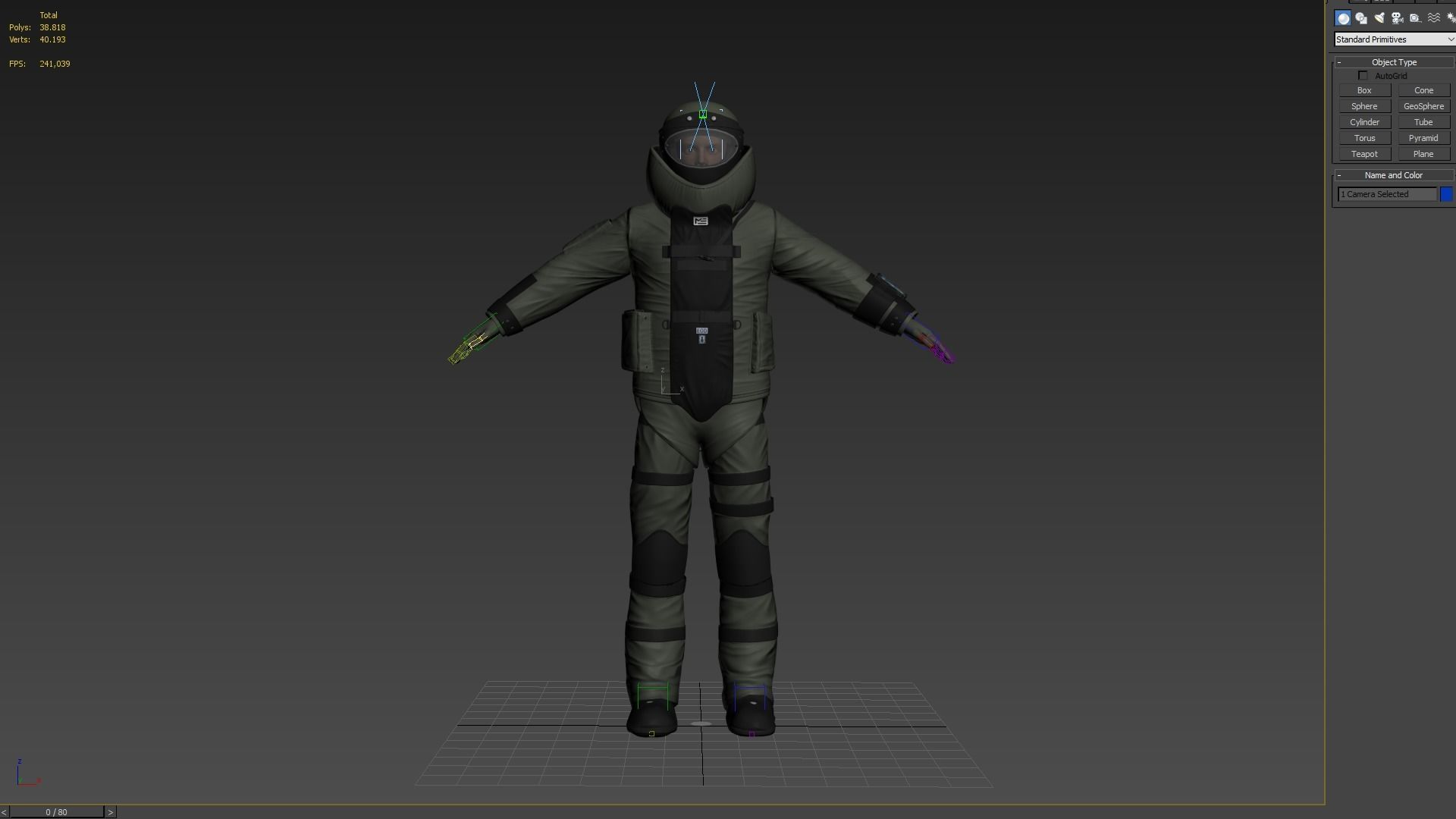Create a Tube primitive

click(x=1423, y=122)
